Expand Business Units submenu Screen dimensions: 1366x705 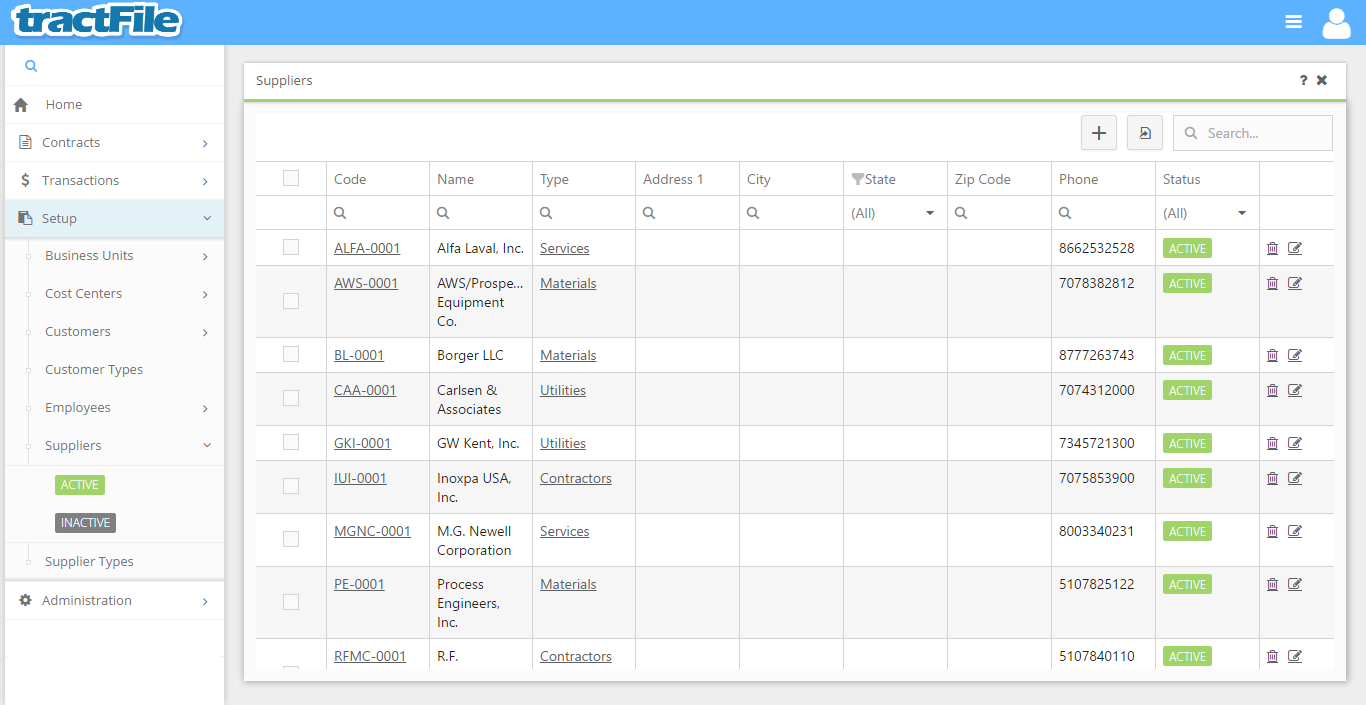(114, 256)
